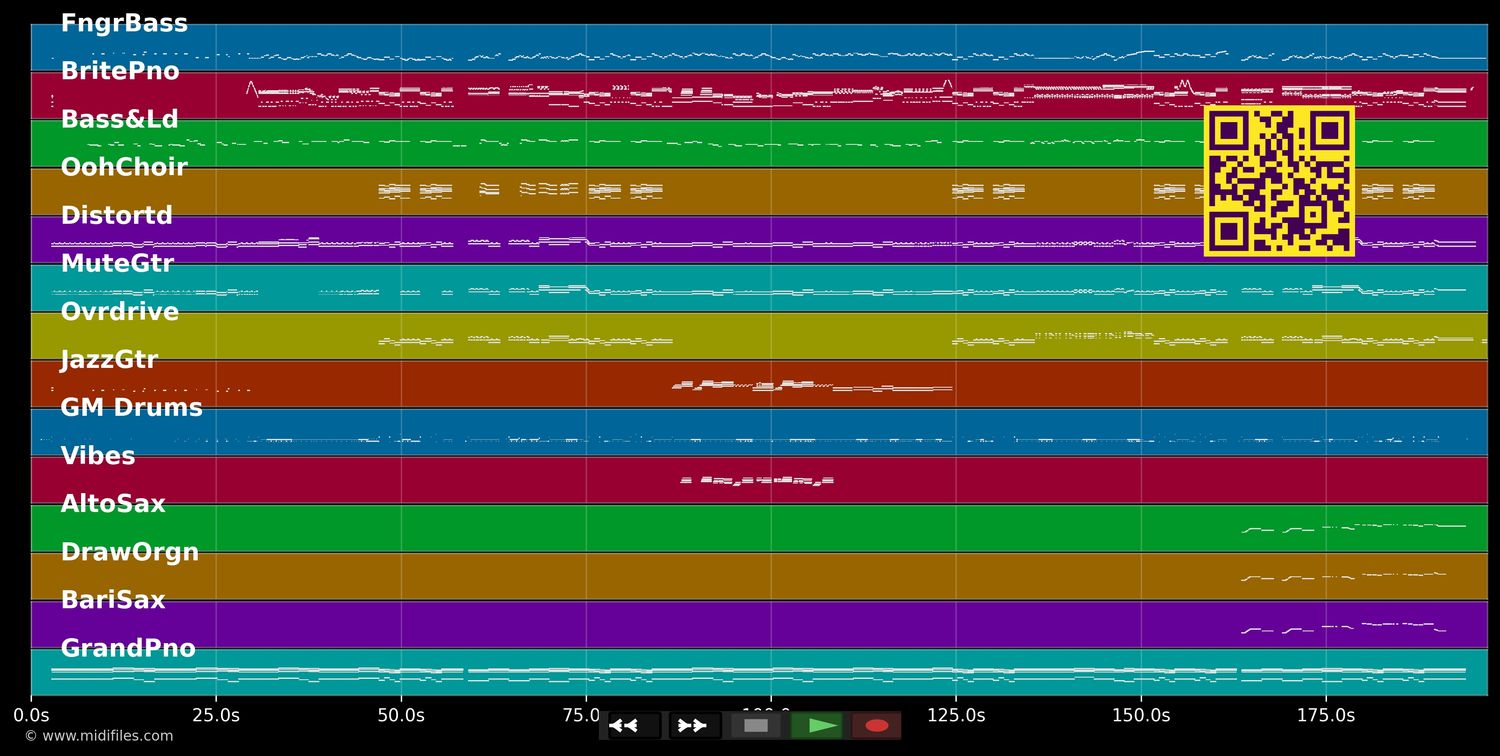
Task: Select the FngrBass track label
Action: tap(124, 23)
